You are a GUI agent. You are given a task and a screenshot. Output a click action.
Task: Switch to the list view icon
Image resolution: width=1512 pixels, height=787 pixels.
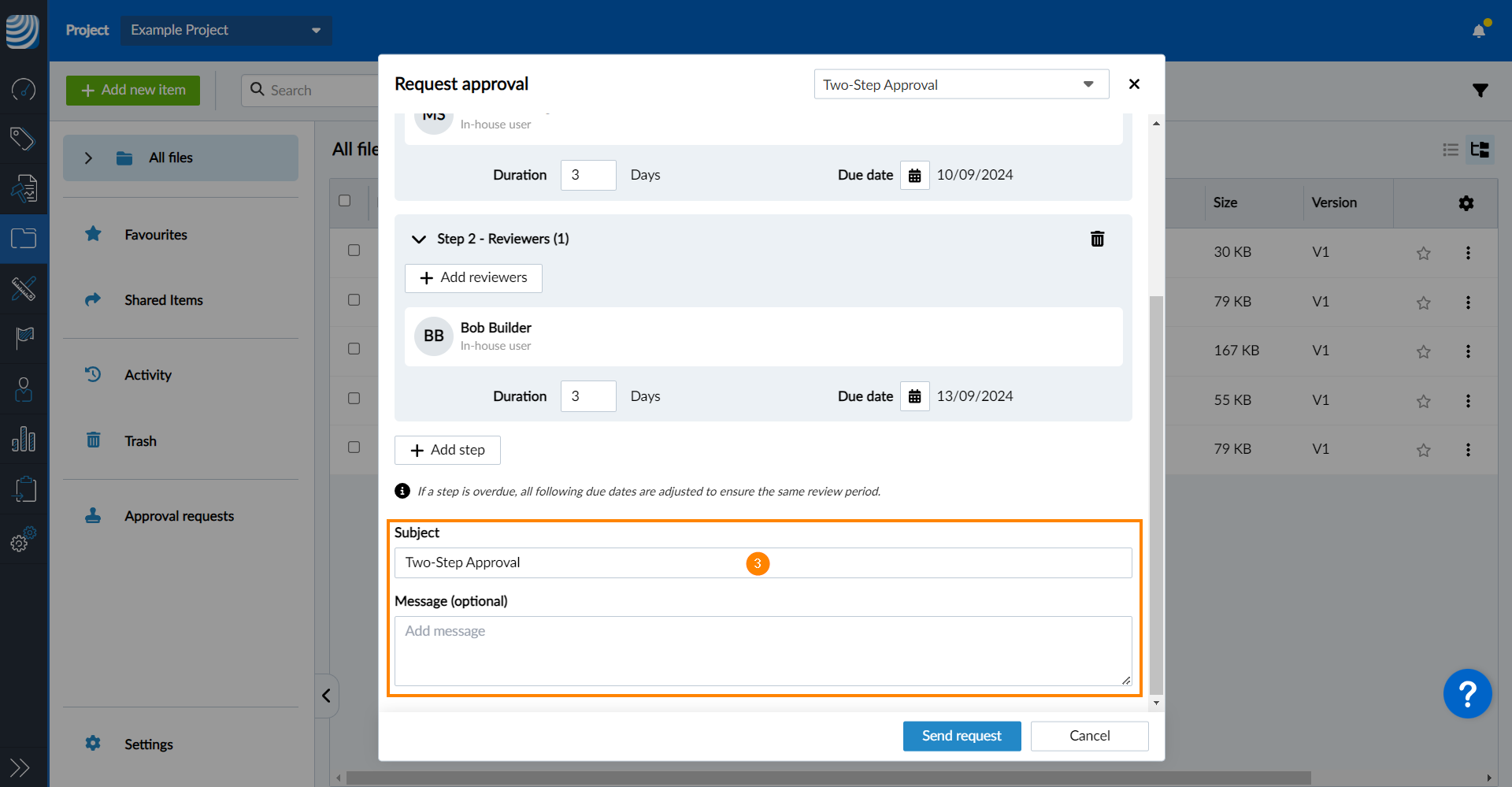[1451, 150]
